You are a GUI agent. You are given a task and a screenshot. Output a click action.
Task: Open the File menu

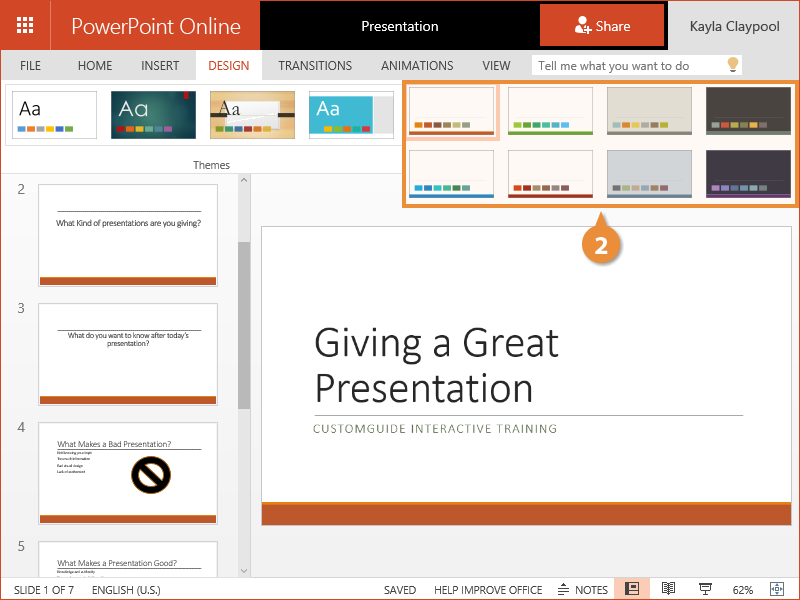point(31,66)
